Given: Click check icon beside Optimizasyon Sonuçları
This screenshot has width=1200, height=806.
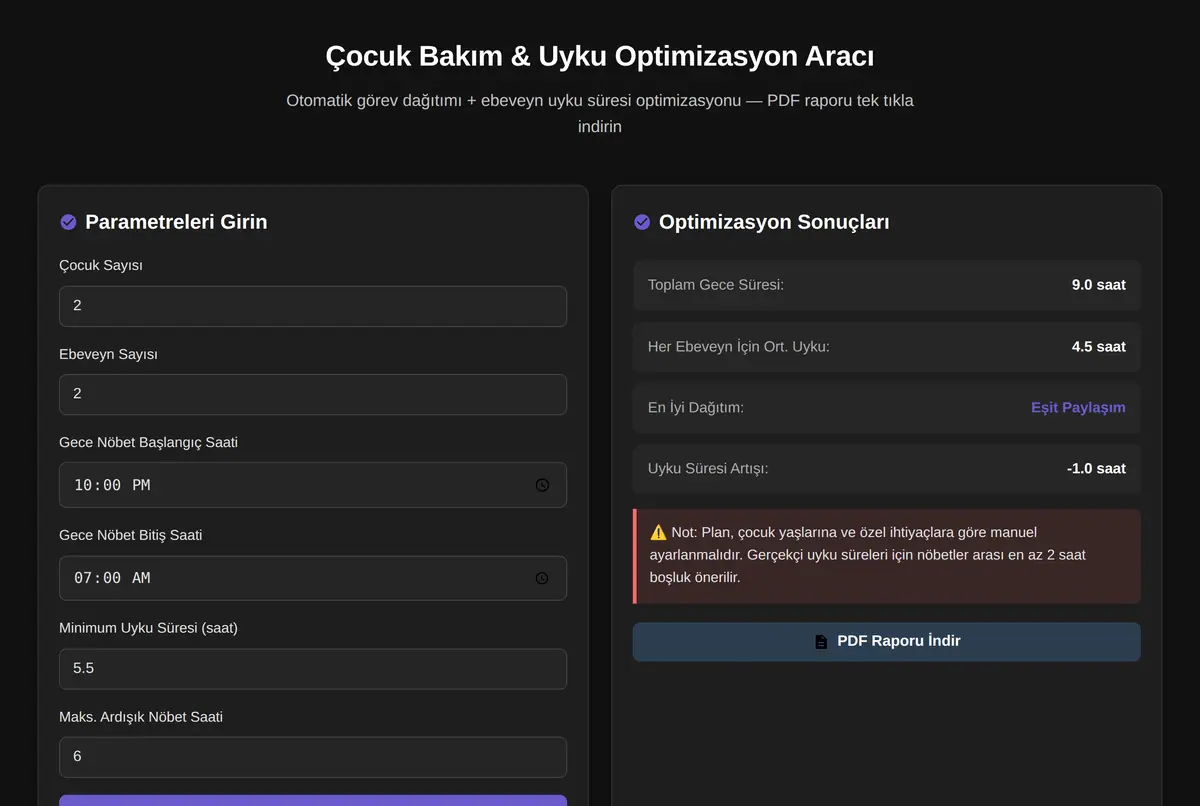Looking at the screenshot, I should (x=642, y=222).
